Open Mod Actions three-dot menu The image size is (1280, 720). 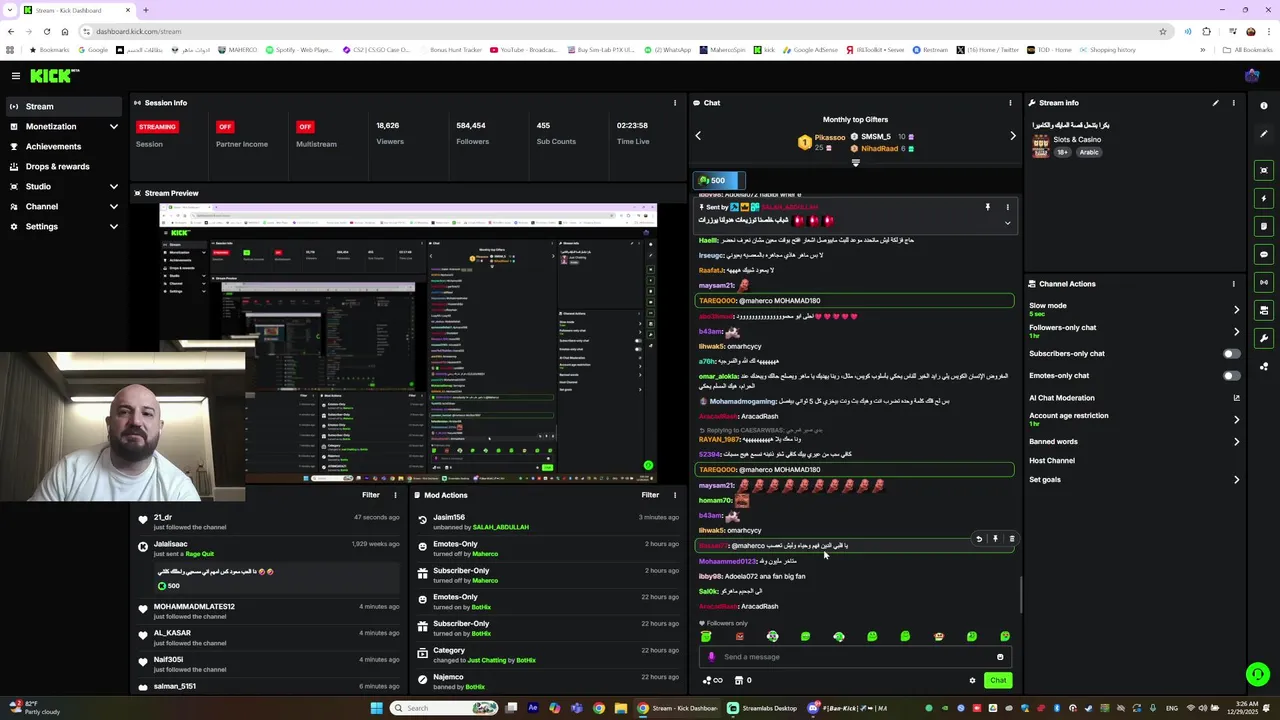[x=675, y=495]
